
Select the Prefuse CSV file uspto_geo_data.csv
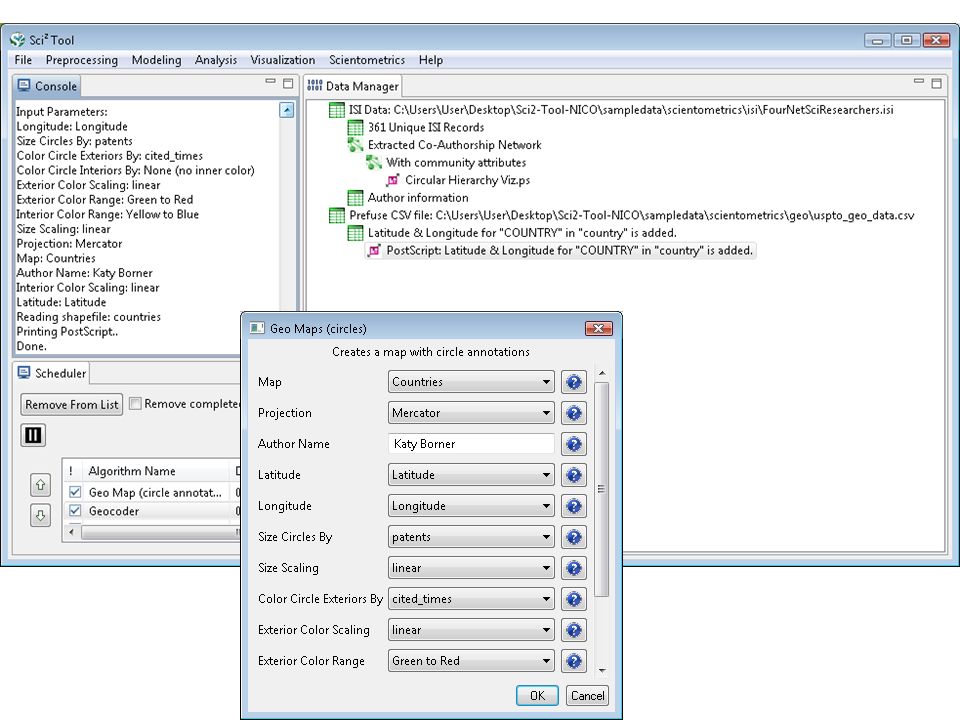click(x=621, y=216)
